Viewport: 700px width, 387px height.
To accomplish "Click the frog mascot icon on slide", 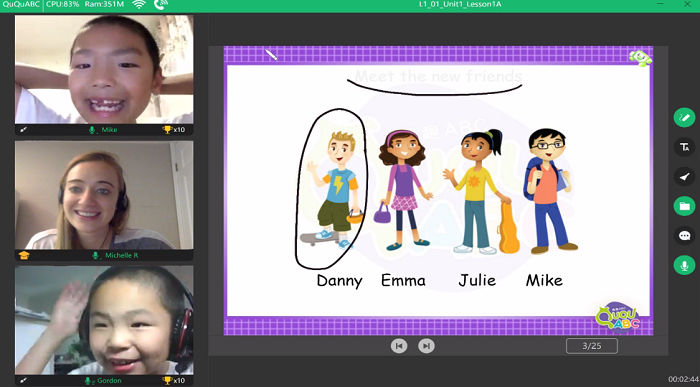I will (x=640, y=58).
